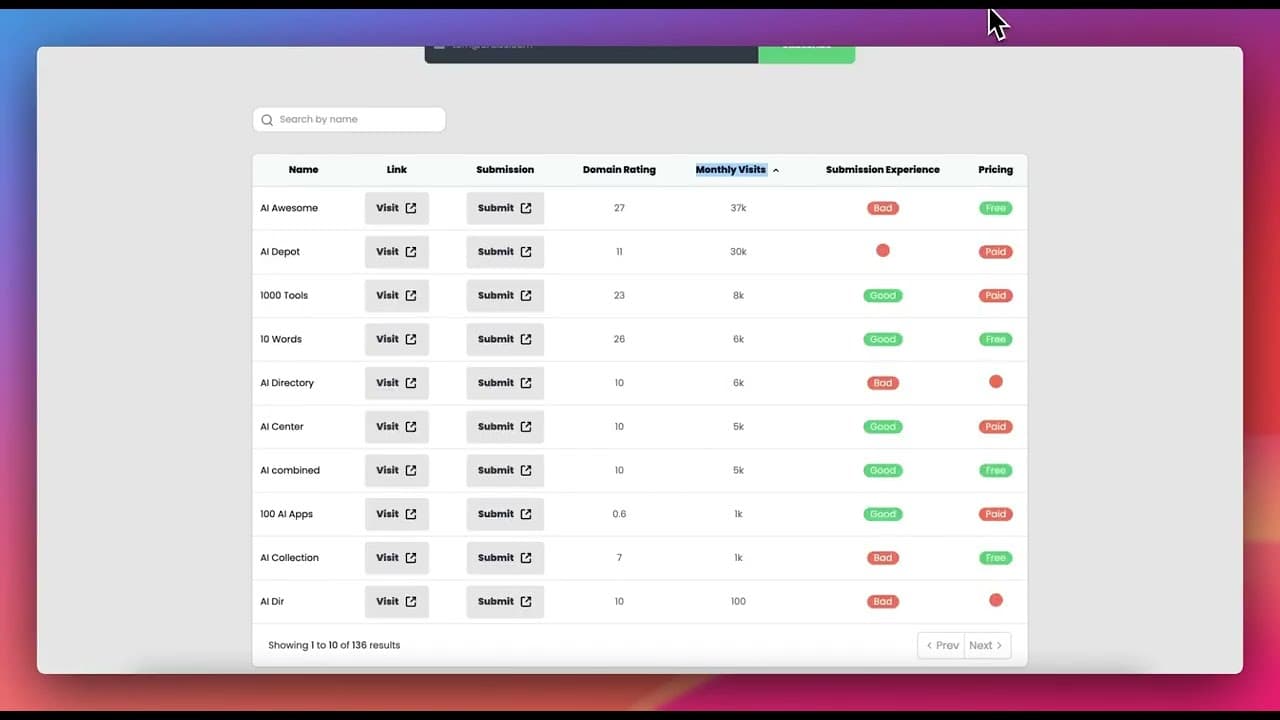The height and width of the screenshot is (720, 1280).
Task: Click the red pricing dot for AI Dir
Action: pos(995,601)
